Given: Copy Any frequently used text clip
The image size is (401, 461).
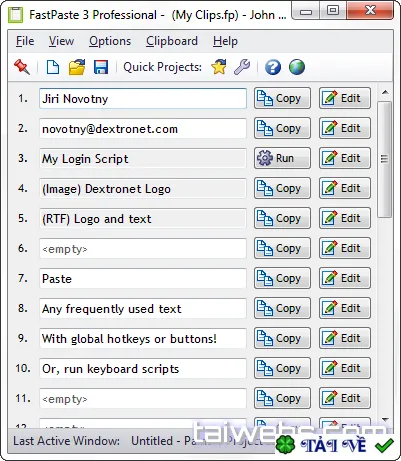Looking at the screenshot, I should tap(282, 308).
